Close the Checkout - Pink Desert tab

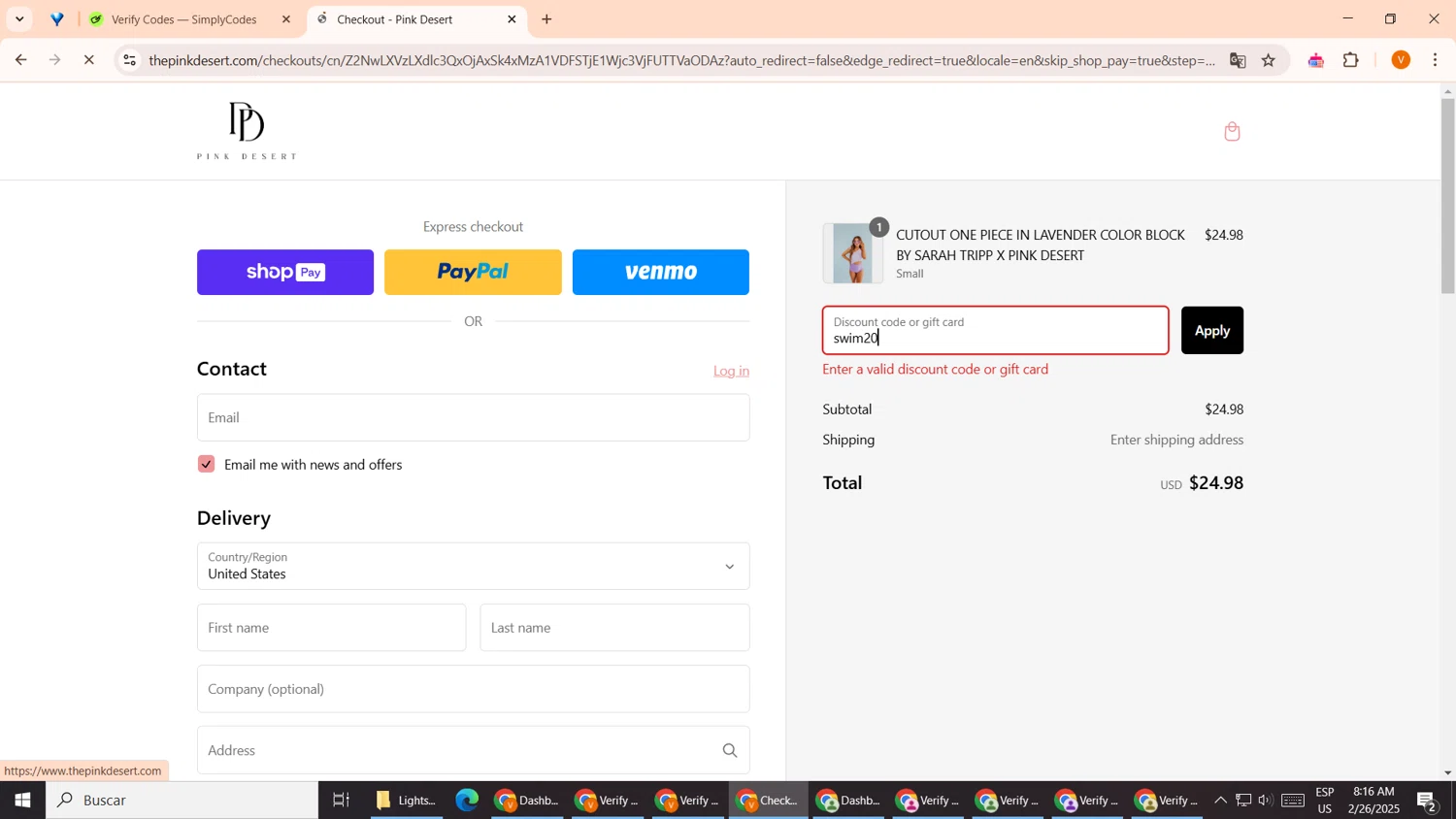pyautogui.click(x=512, y=19)
